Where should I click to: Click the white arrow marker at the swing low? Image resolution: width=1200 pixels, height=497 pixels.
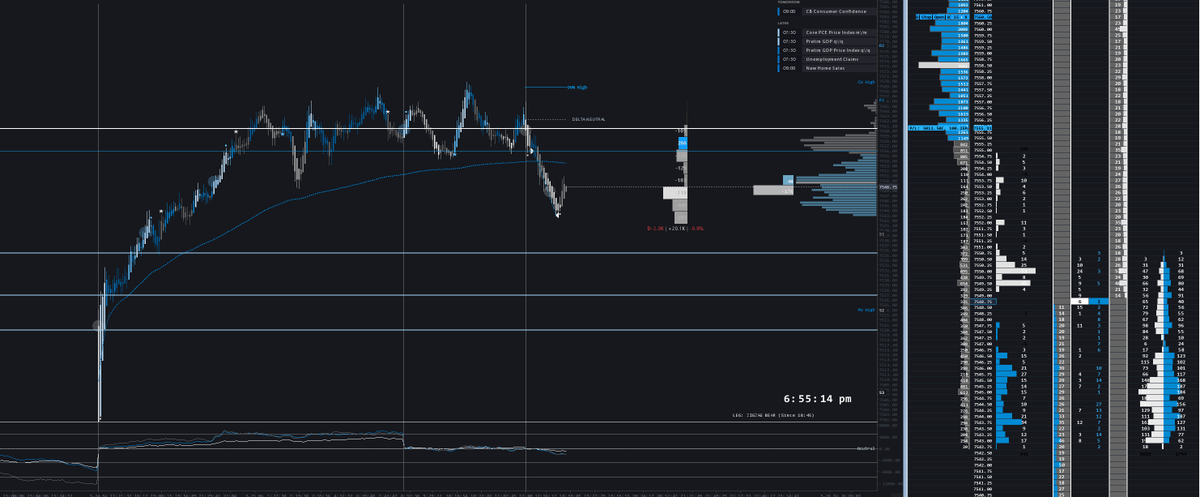[557, 215]
